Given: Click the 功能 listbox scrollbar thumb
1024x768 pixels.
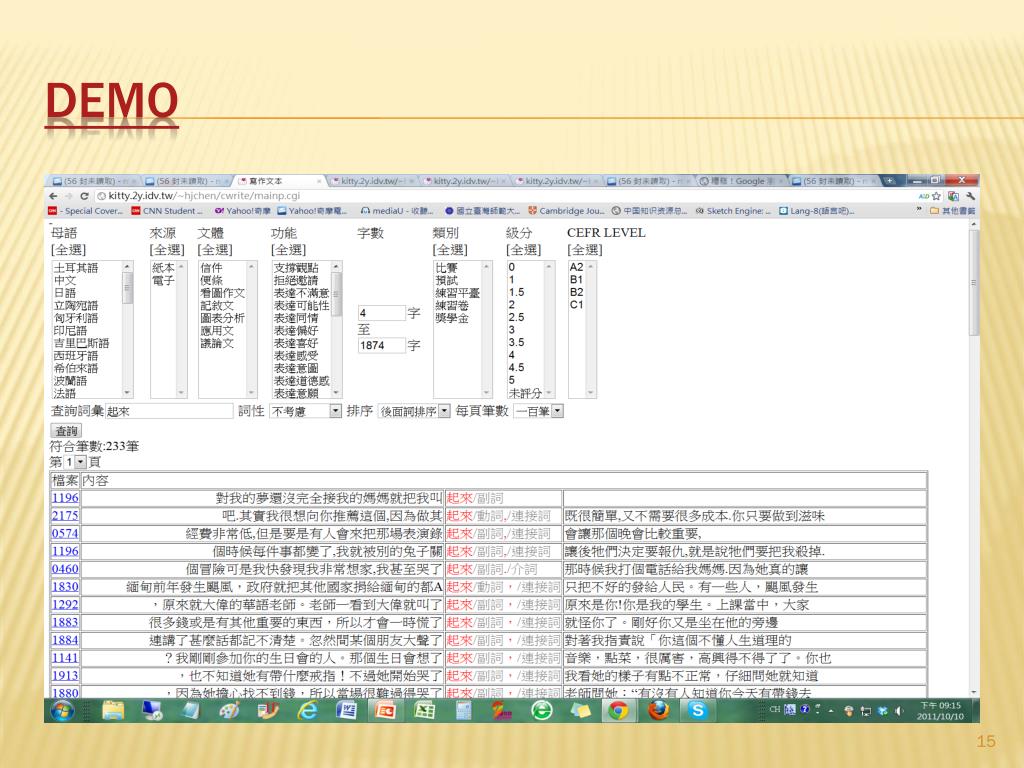Looking at the screenshot, I should tap(336, 293).
